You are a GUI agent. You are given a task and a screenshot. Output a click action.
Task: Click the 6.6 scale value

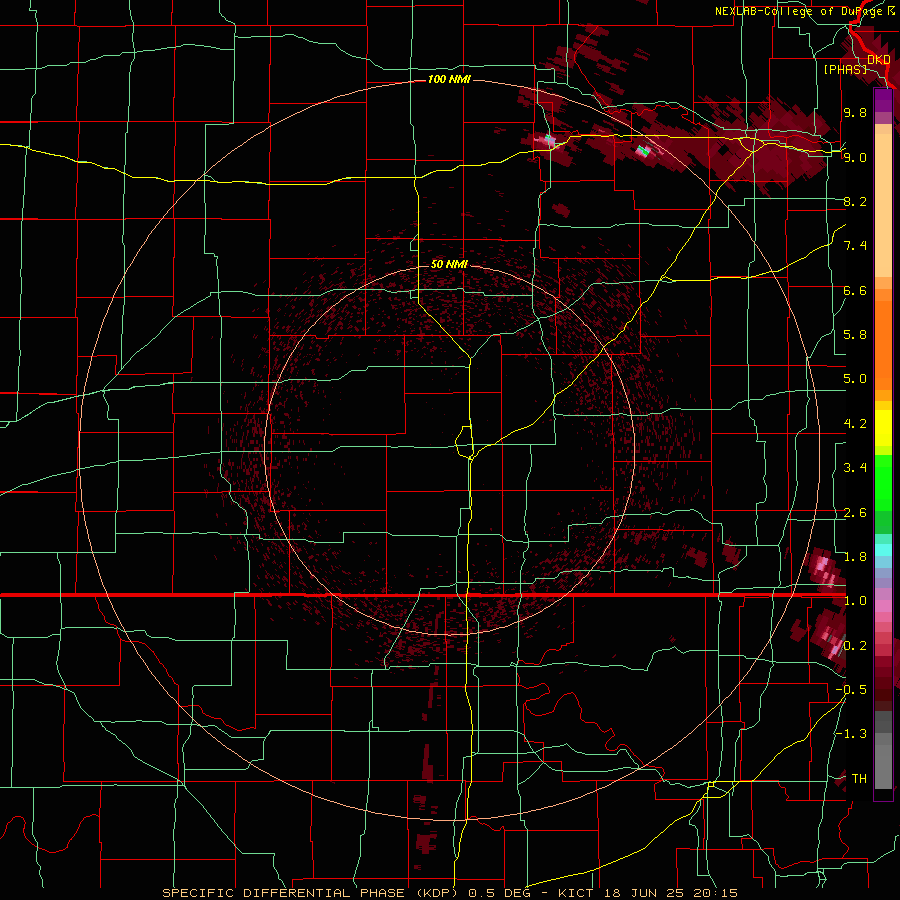(x=855, y=290)
